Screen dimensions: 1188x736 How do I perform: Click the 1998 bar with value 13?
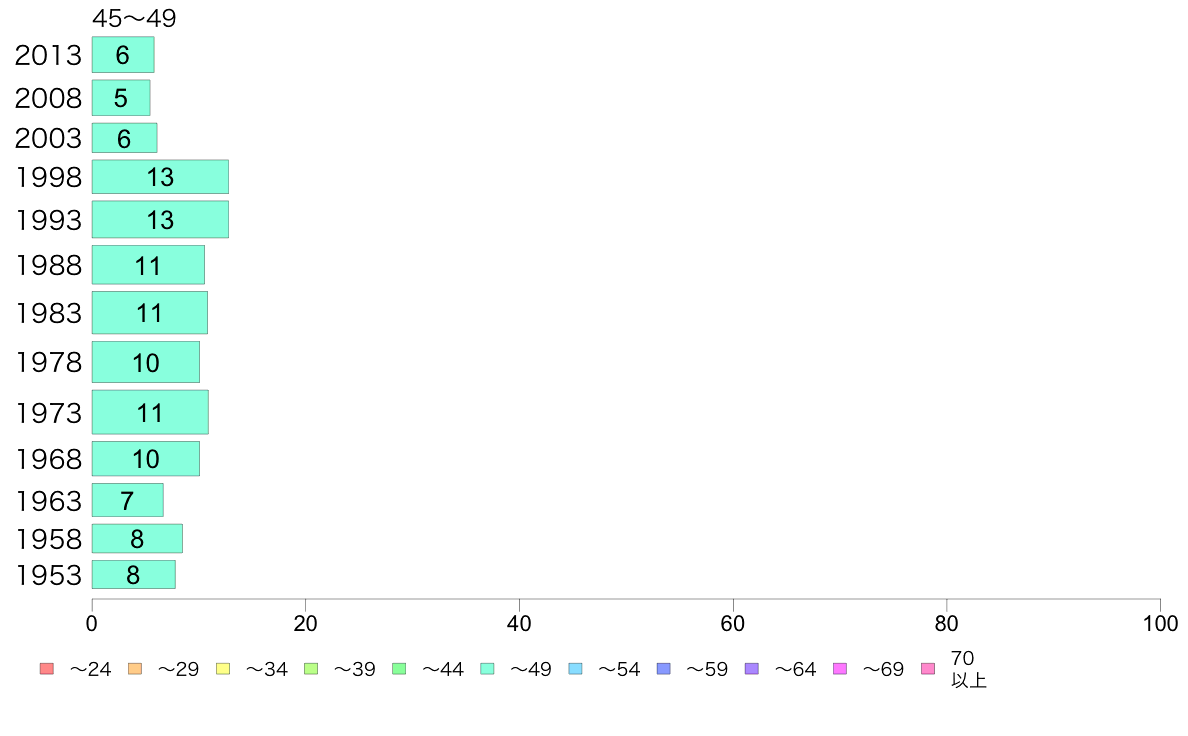[161, 177]
